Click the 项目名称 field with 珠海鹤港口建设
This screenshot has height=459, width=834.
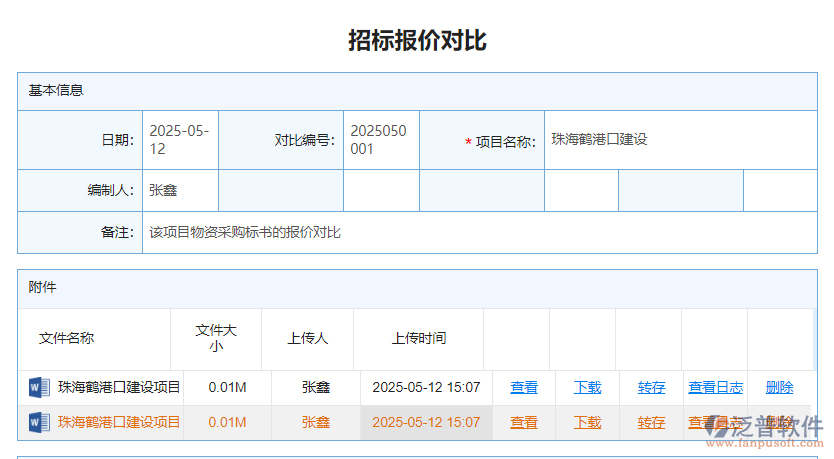click(x=680, y=140)
